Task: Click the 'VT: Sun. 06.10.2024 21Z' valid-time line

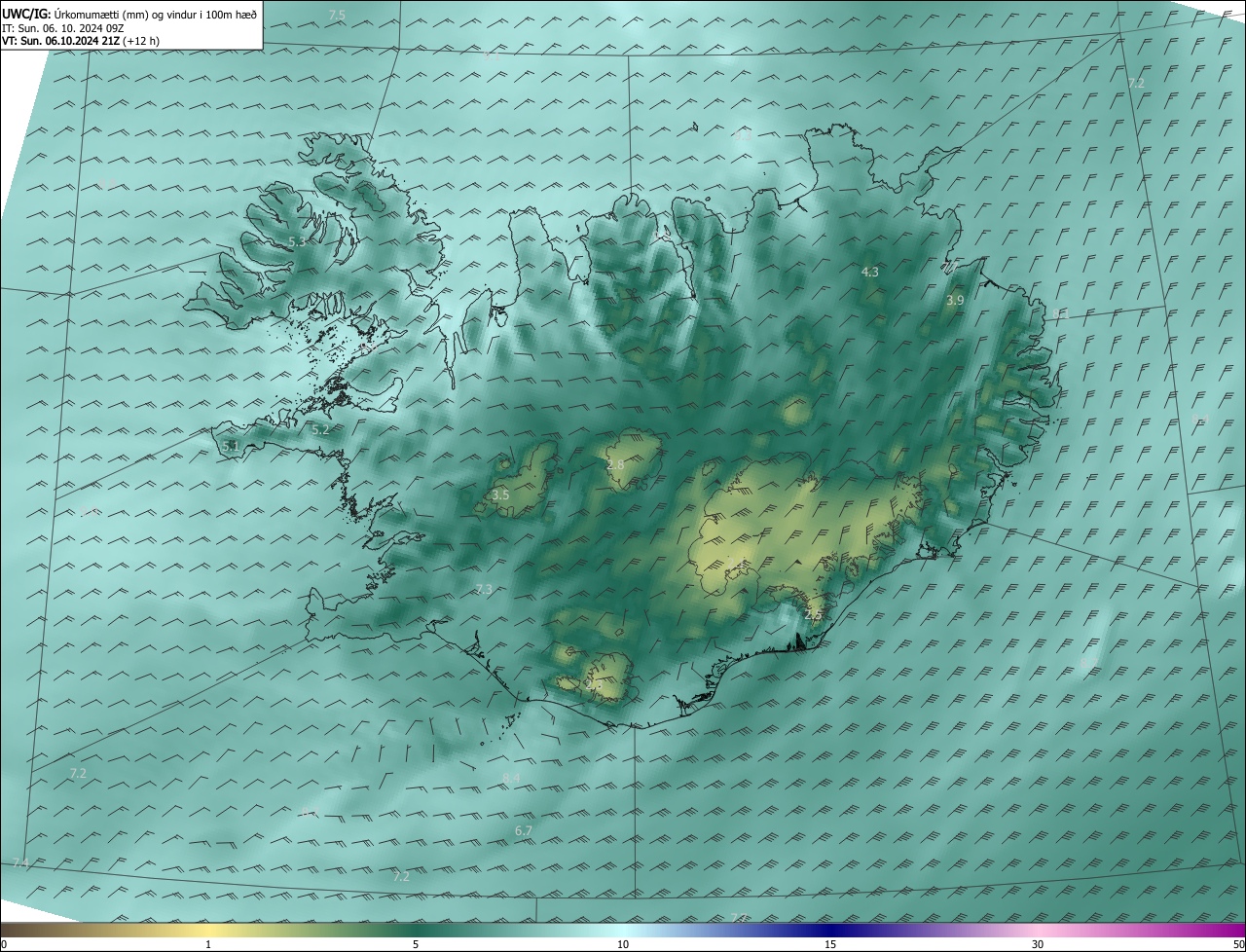Action: coord(60,41)
